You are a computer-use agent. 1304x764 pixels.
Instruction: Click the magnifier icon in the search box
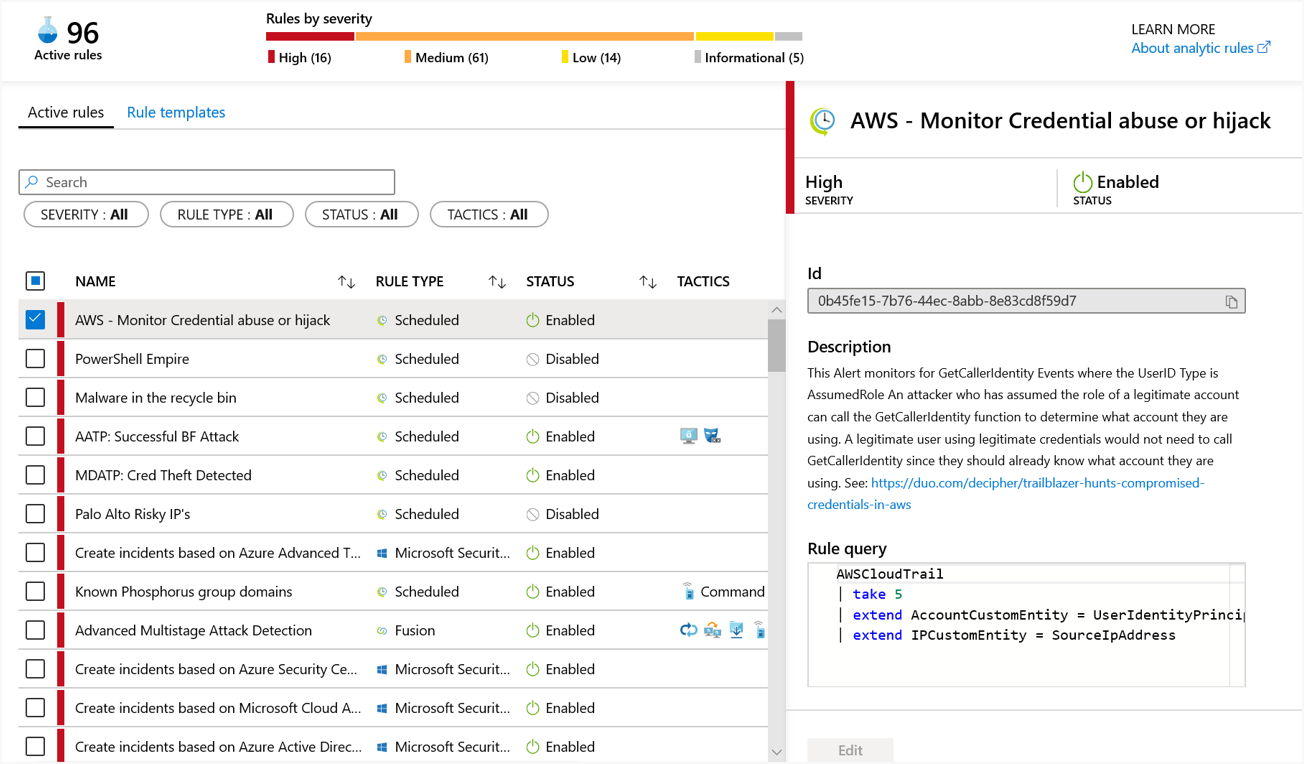pyautogui.click(x=32, y=182)
